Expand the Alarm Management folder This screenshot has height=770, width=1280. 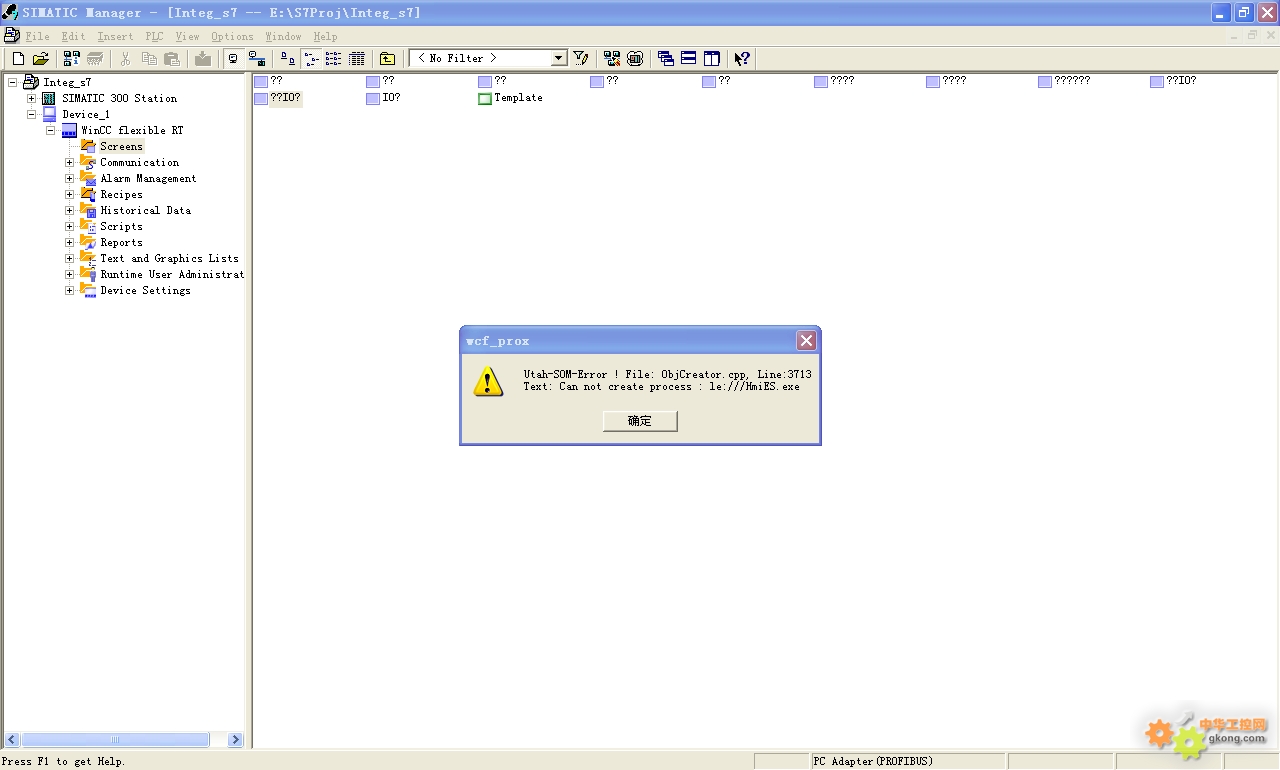click(x=69, y=178)
